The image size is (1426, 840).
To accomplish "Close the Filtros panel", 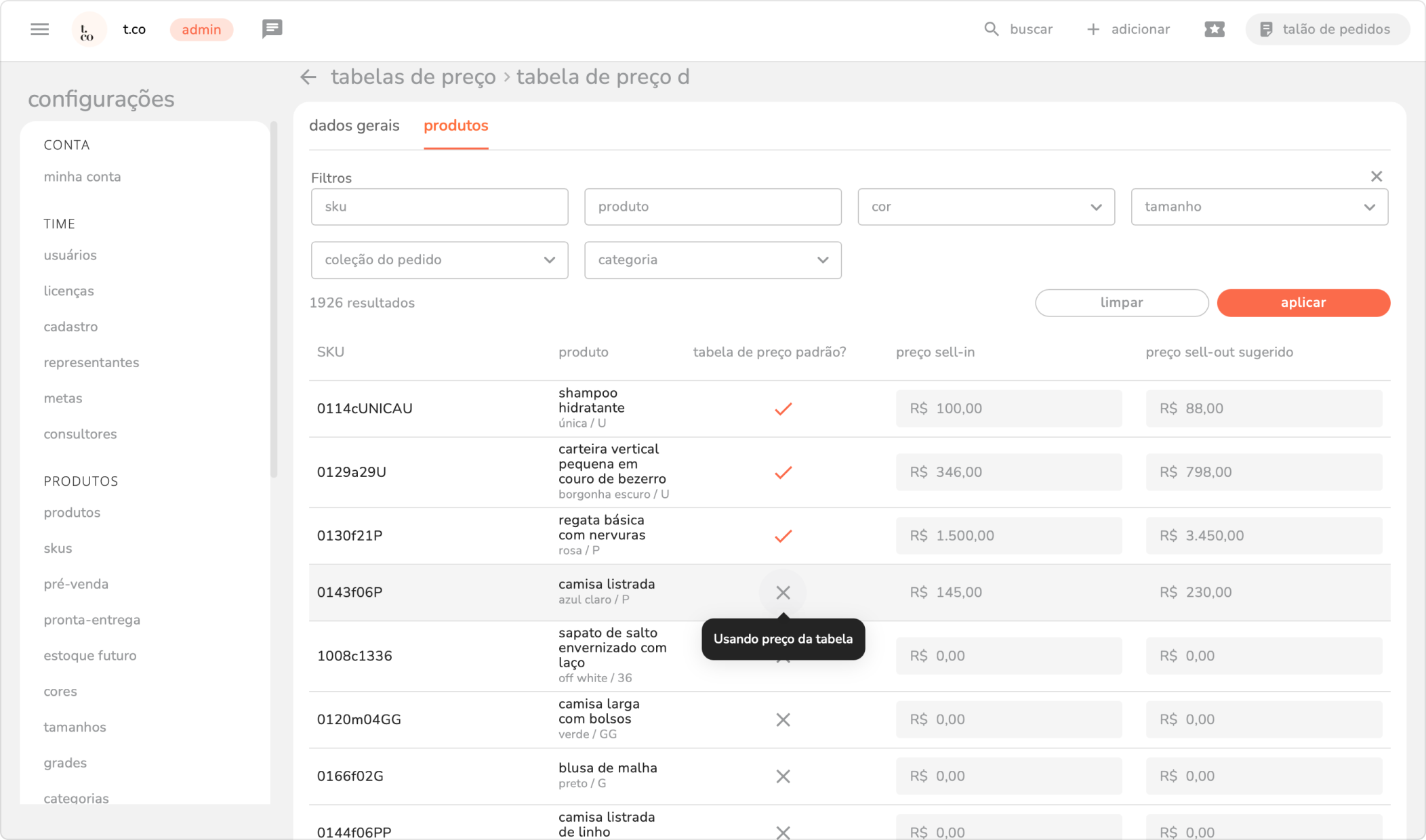I will click(x=1376, y=177).
